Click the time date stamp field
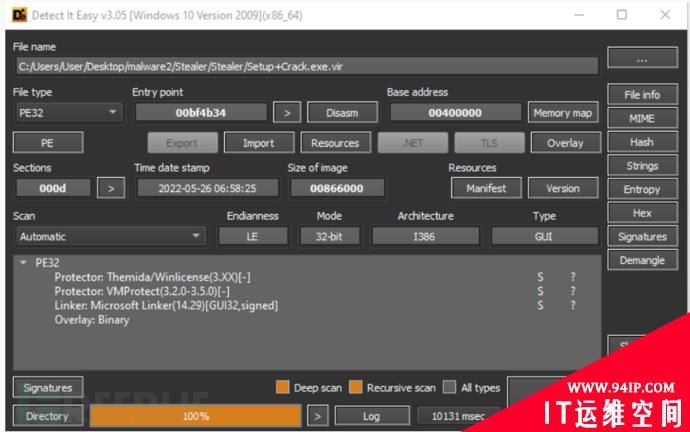 (207, 188)
